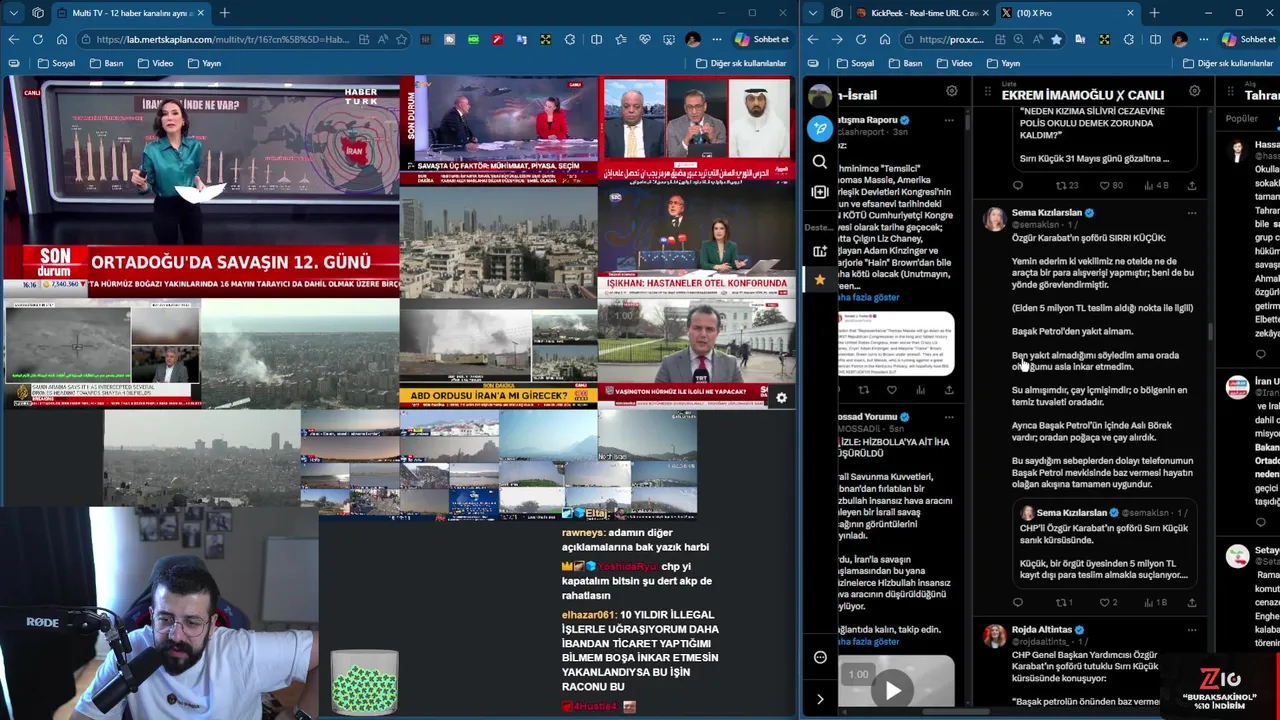The width and height of the screenshot is (1280, 720).
Task: Toggle favorite star for pro.x.com page
Action: click(1057, 39)
